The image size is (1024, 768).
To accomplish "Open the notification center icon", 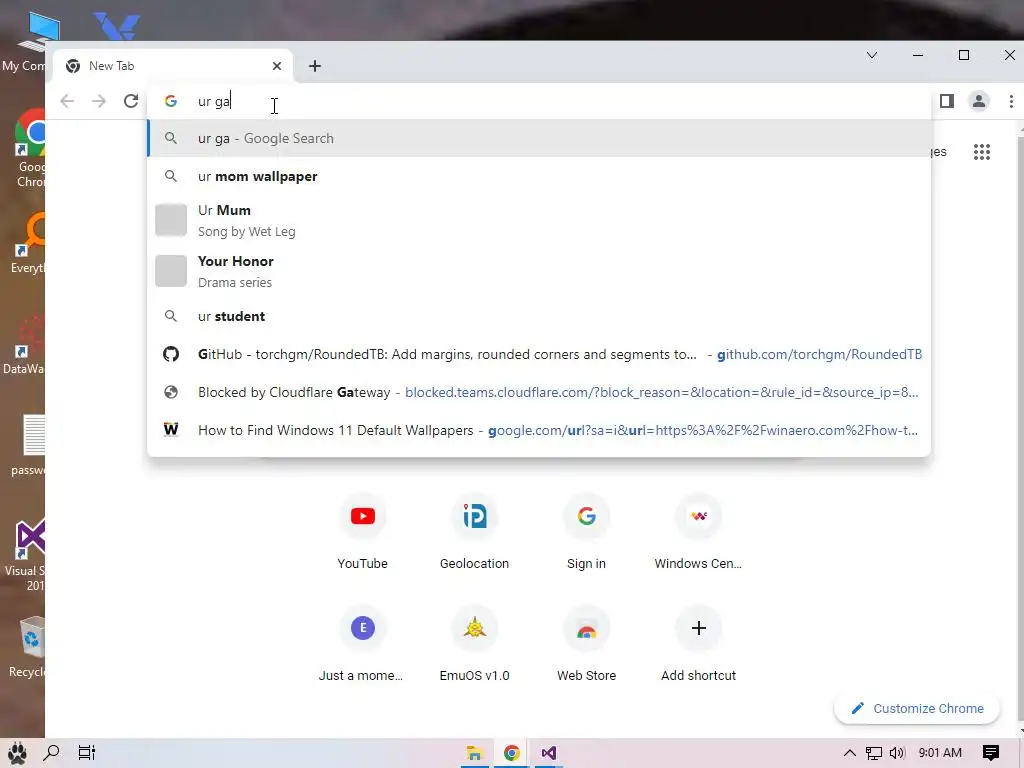I will [x=991, y=753].
